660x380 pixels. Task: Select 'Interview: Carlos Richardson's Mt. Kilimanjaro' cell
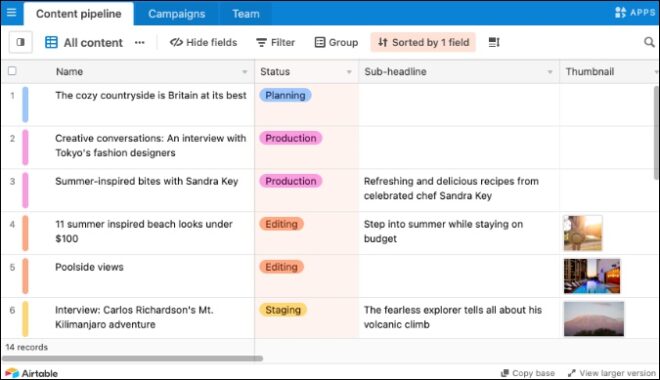[134, 317]
